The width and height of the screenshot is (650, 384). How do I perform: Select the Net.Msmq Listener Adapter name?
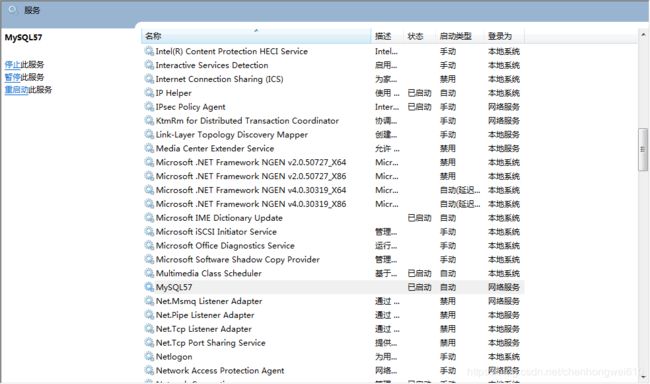[x=209, y=301]
